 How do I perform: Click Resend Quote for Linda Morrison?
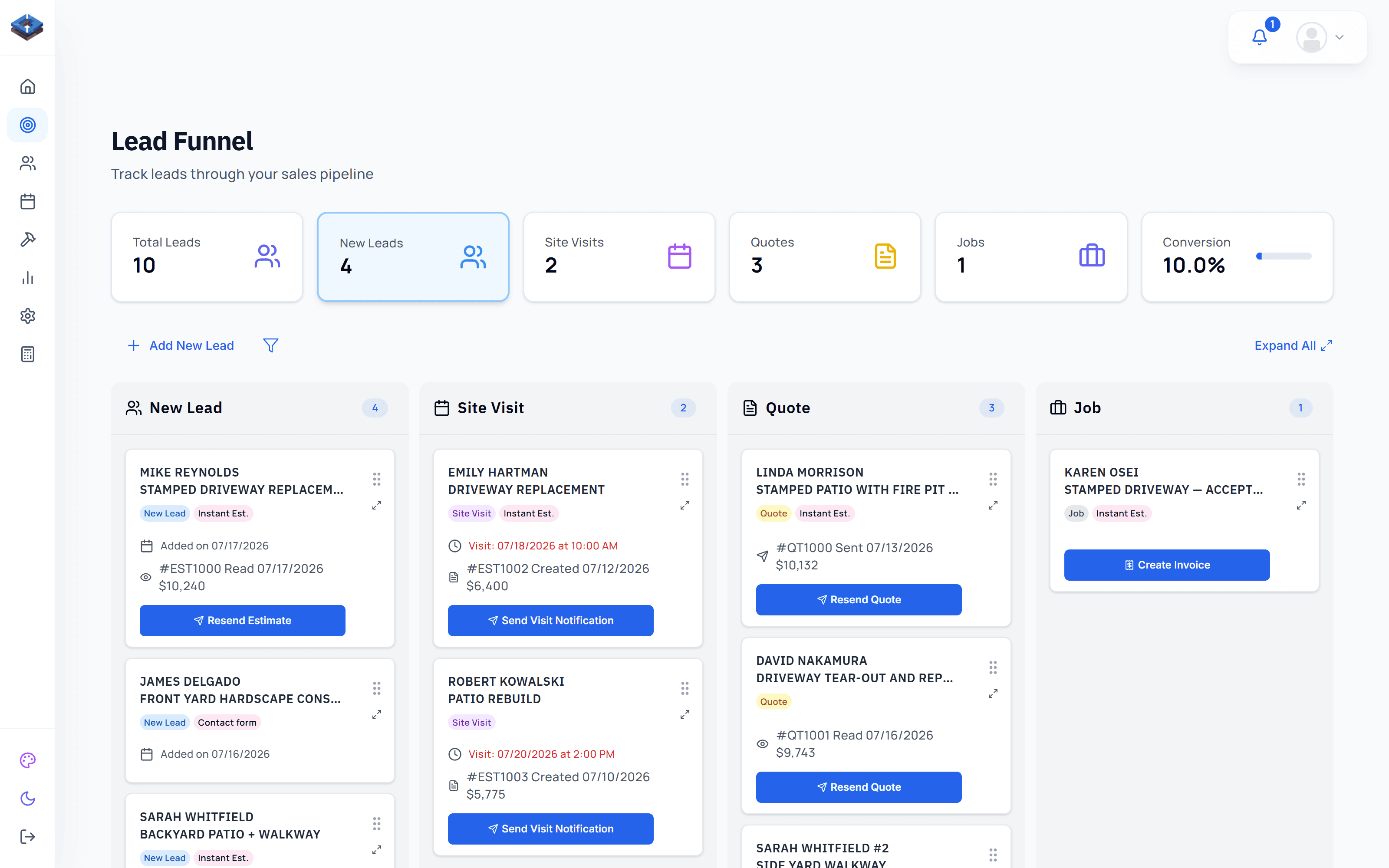click(859, 600)
